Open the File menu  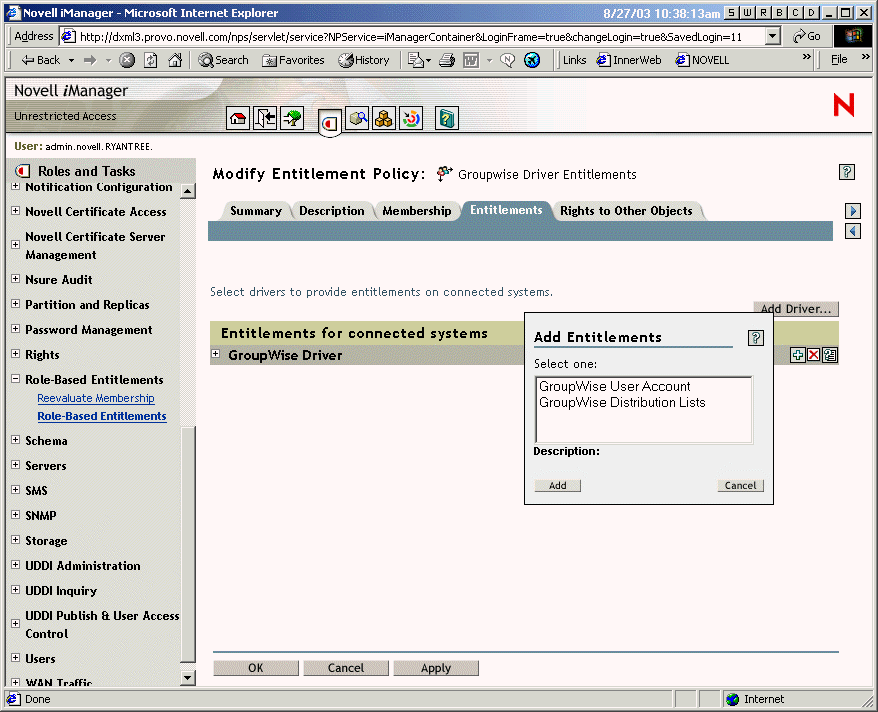[836, 59]
